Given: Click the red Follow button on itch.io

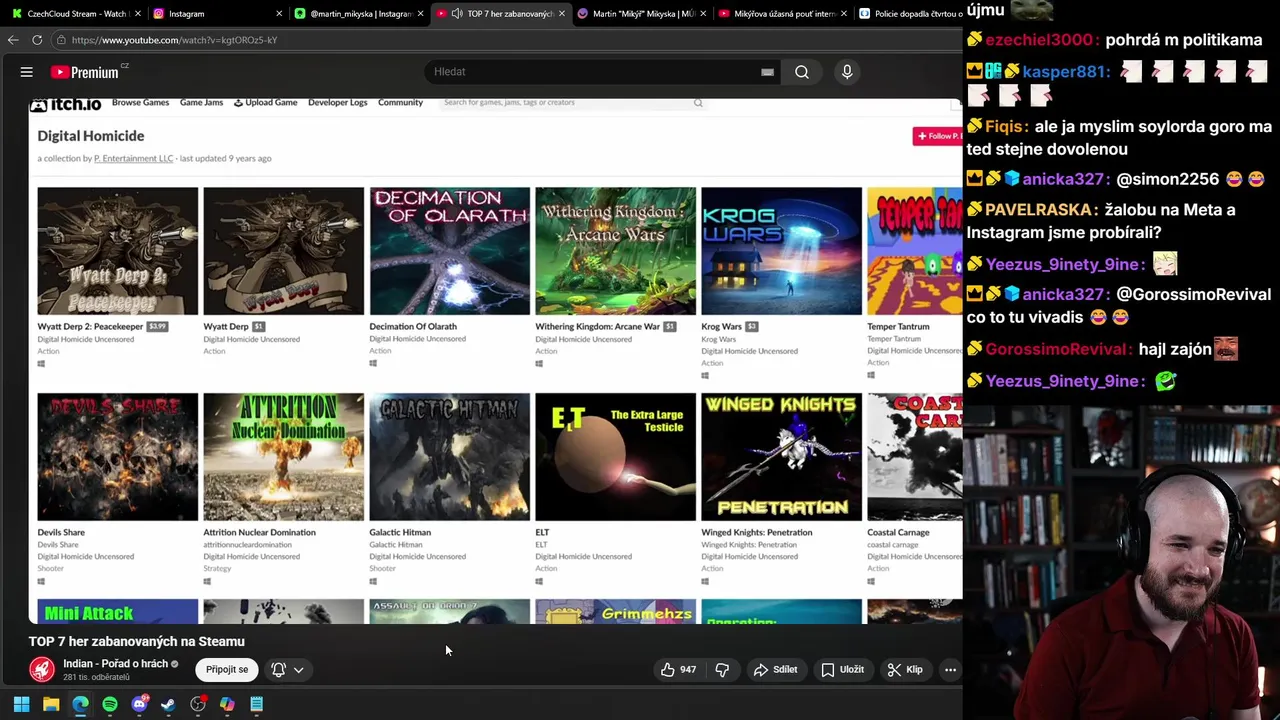Looking at the screenshot, I should coord(937,136).
